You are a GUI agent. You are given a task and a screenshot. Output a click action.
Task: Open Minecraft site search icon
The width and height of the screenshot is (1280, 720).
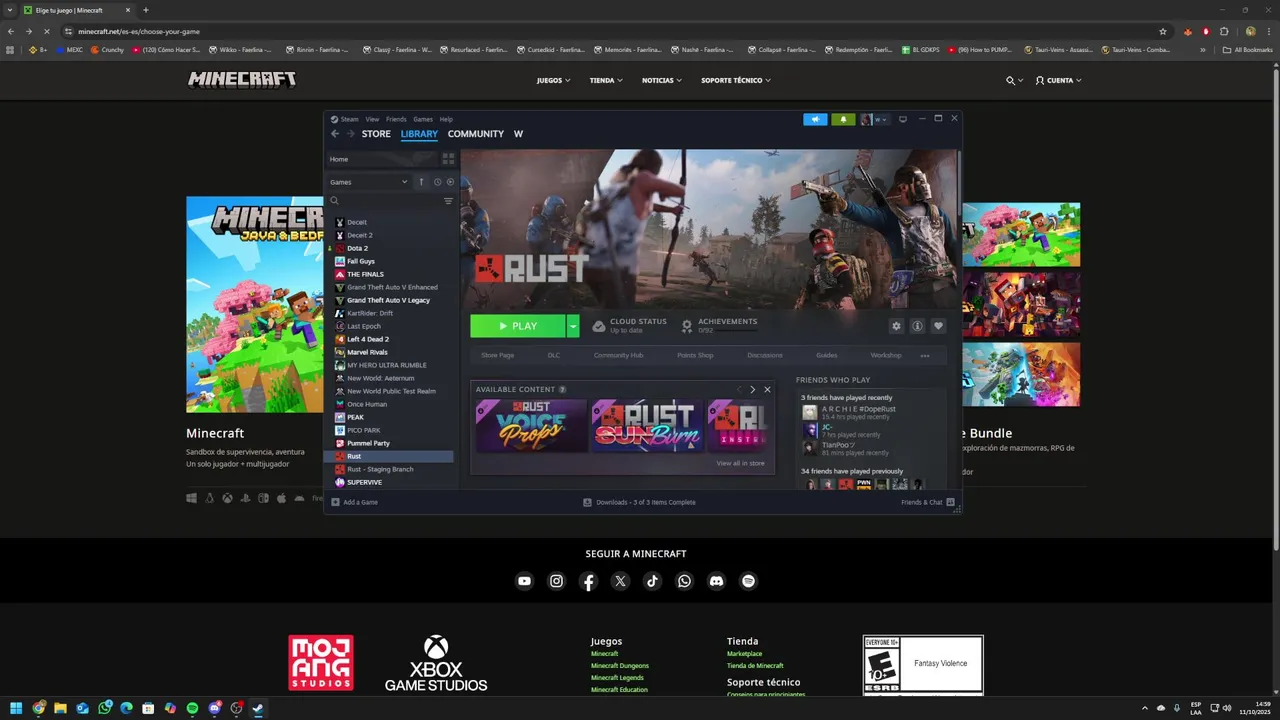point(1011,80)
